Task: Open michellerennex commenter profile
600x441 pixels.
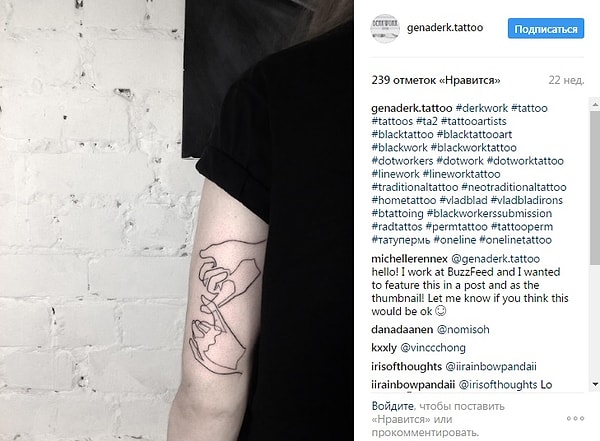Action: pyautogui.click(x=409, y=259)
